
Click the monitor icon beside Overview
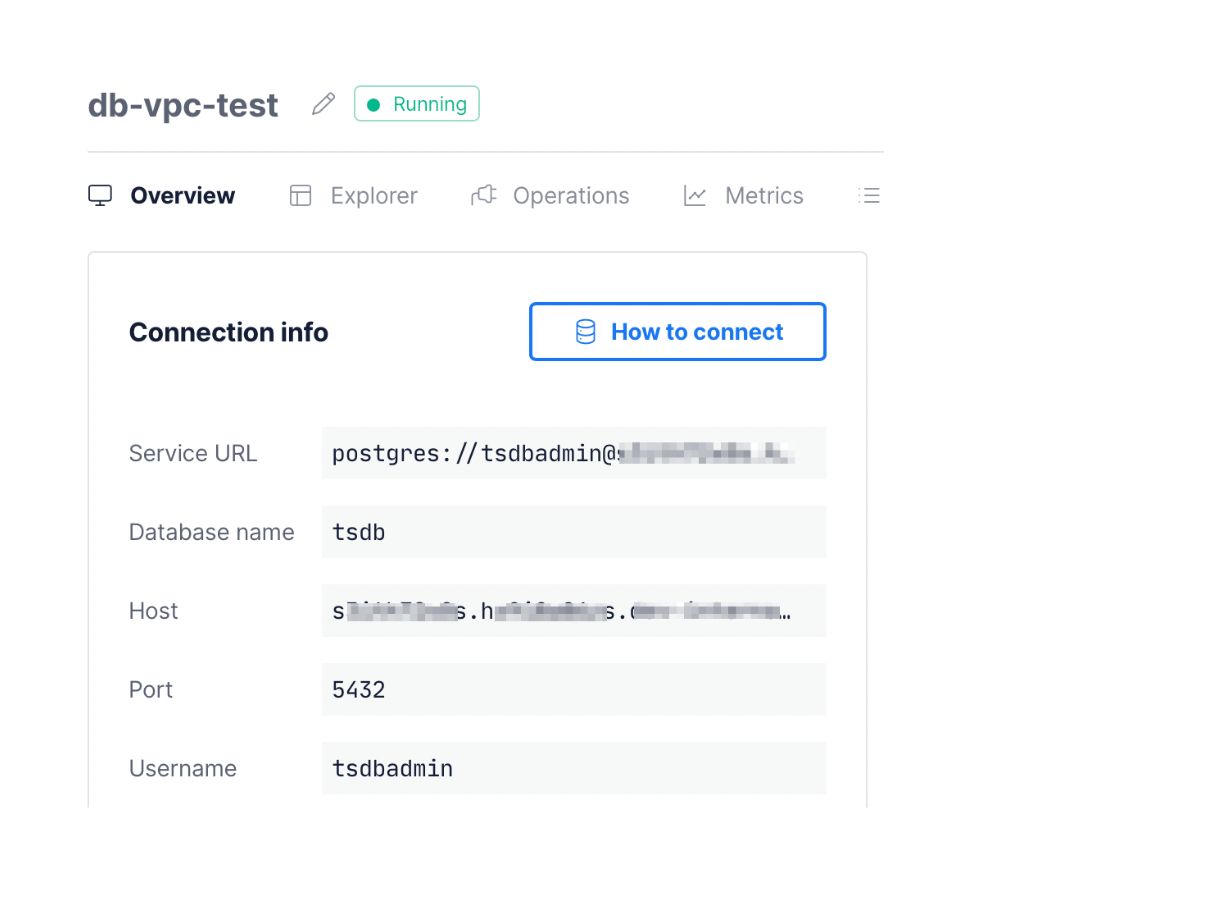100,196
